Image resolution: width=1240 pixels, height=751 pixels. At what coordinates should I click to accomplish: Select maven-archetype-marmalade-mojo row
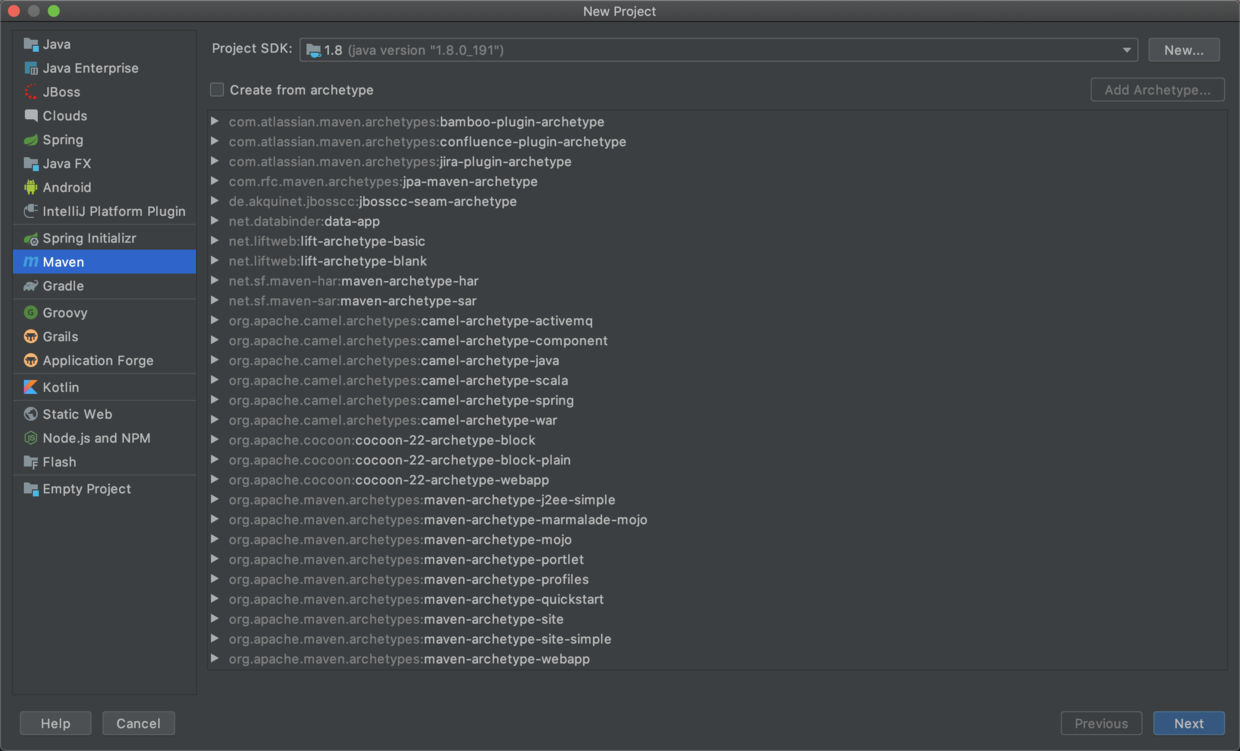[x=717, y=520]
